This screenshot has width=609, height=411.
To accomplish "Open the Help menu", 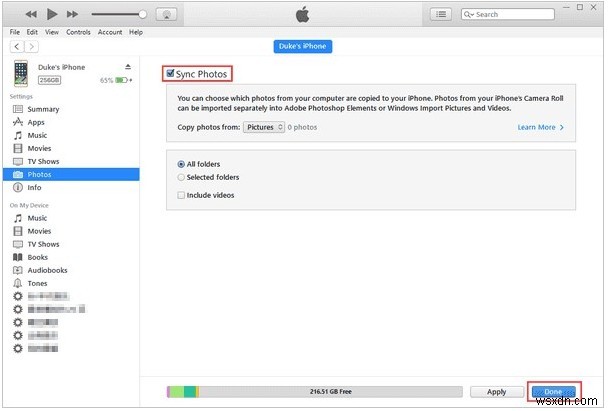I will 136,32.
